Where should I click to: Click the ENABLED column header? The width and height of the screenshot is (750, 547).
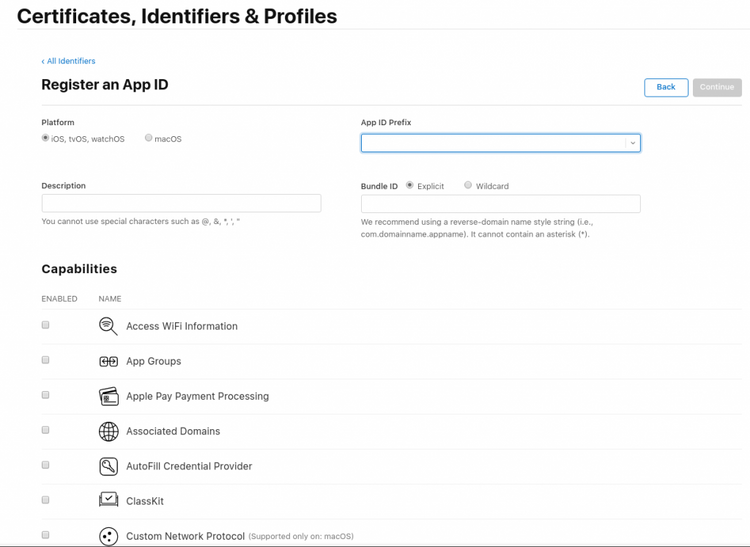pyautogui.click(x=59, y=299)
